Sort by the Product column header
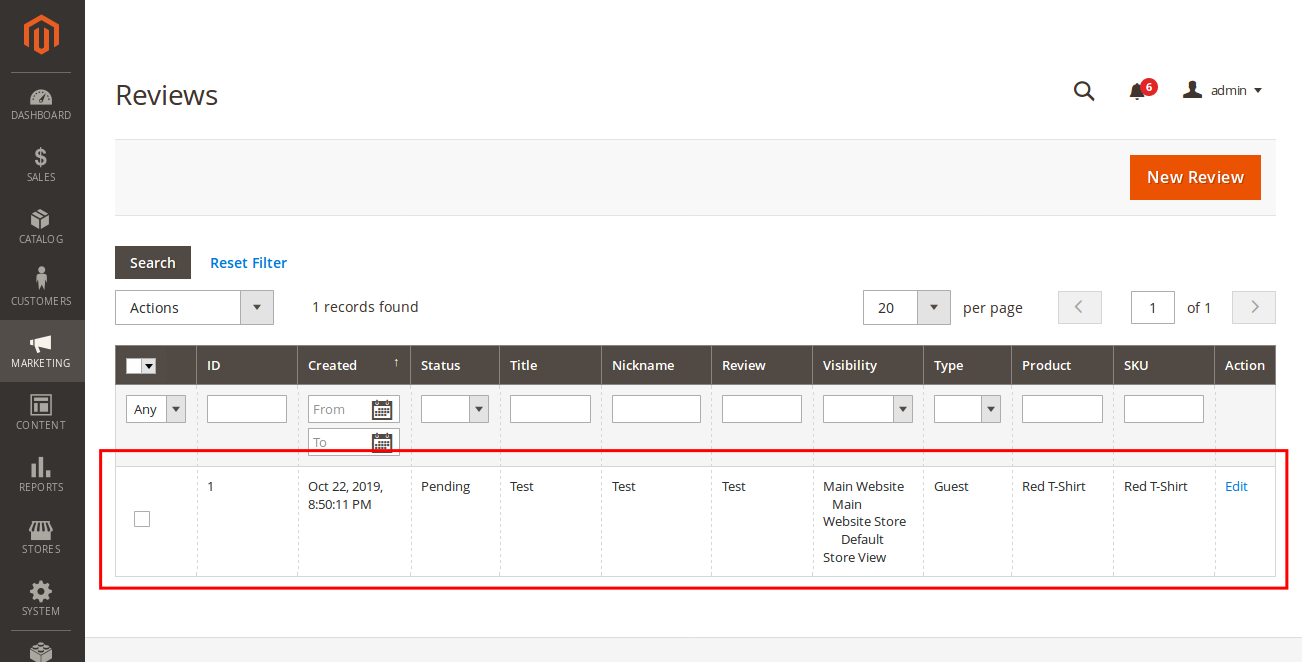The image size is (1302, 662). click(x=1063, y=365)
